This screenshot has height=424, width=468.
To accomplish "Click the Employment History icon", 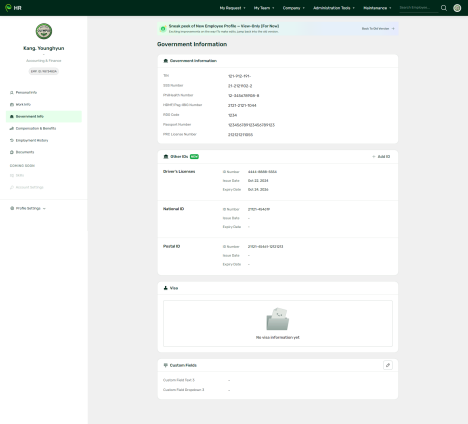I will pyautogui.click(x=12, y=141).
